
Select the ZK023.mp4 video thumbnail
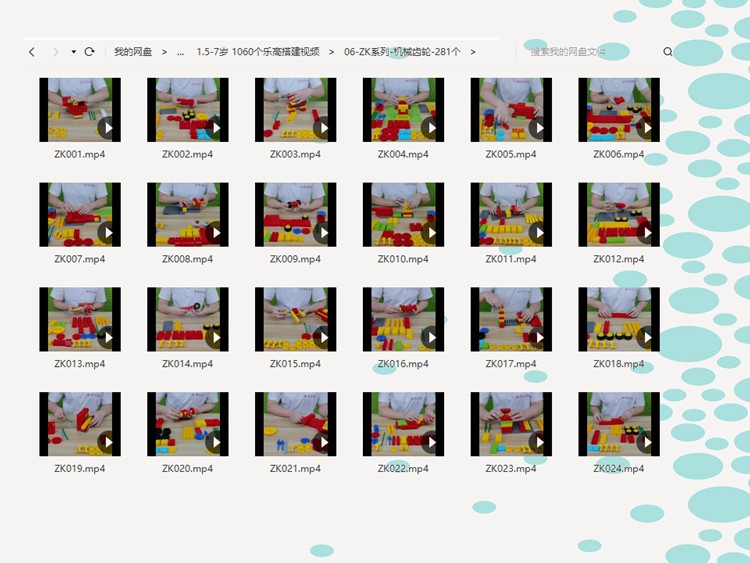[511, 424]
